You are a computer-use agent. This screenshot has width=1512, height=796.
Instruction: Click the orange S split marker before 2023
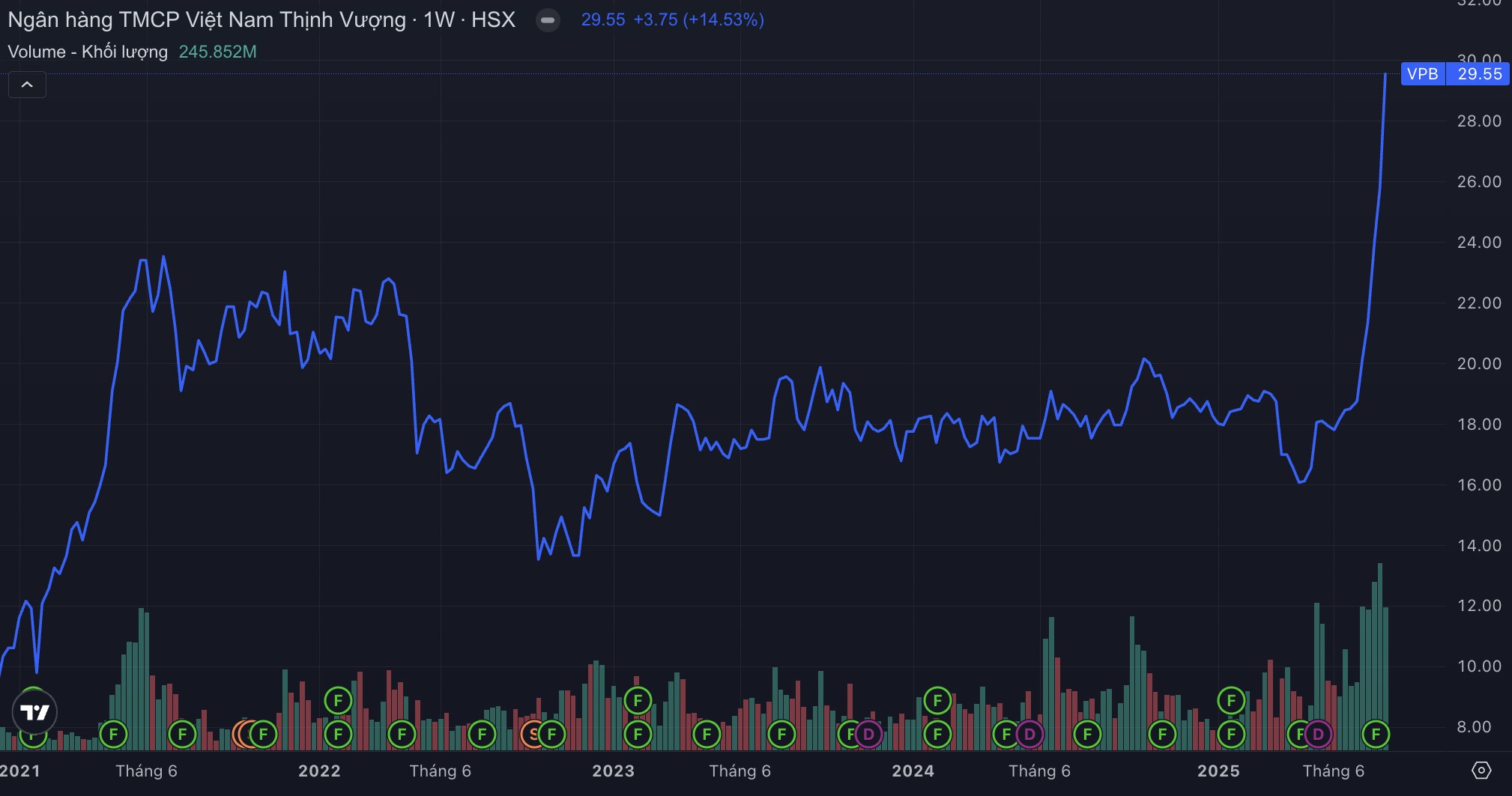pos(533,735)
